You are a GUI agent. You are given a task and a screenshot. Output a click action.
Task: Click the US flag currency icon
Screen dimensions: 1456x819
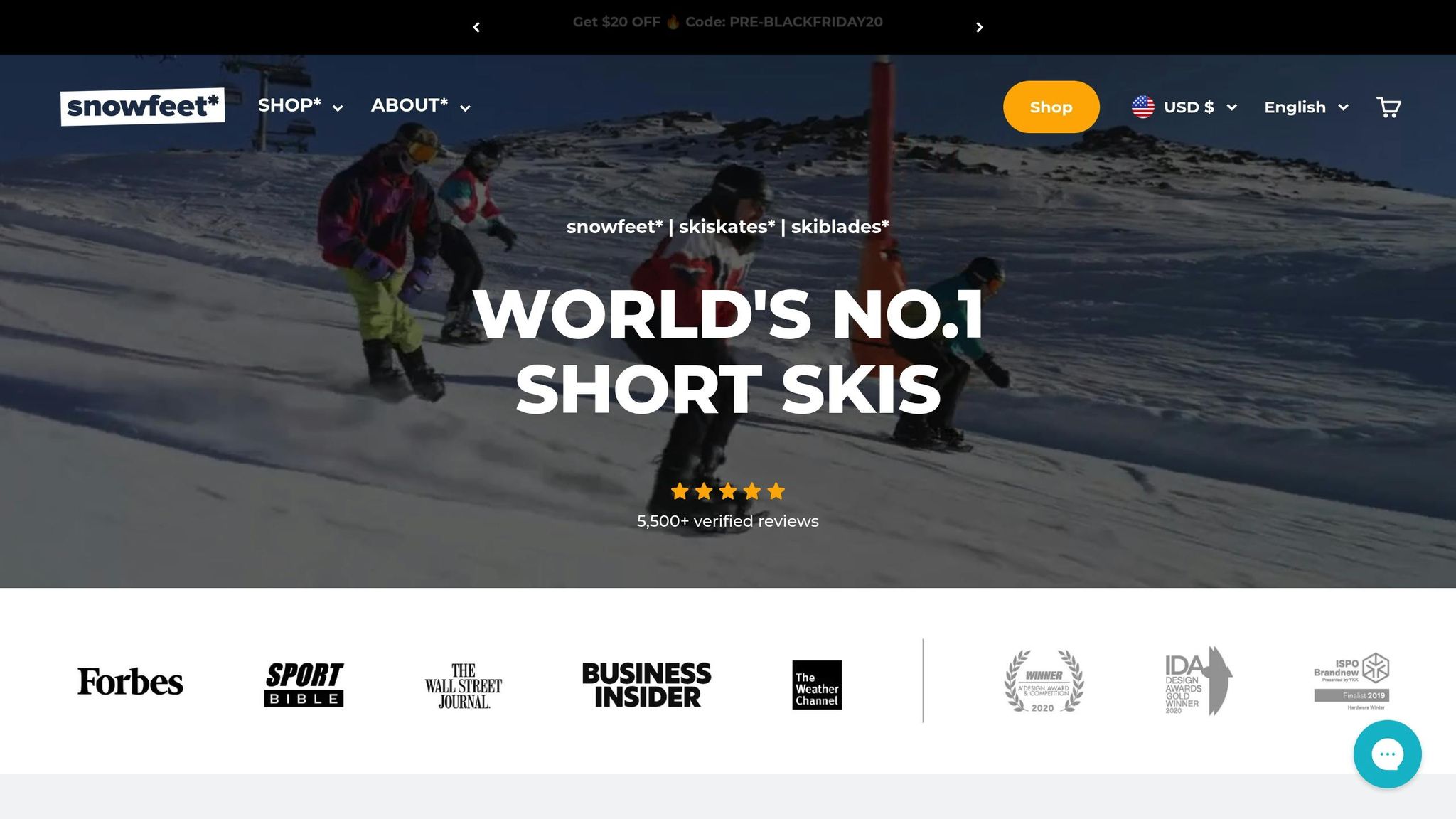click(x=1142, y=107)
